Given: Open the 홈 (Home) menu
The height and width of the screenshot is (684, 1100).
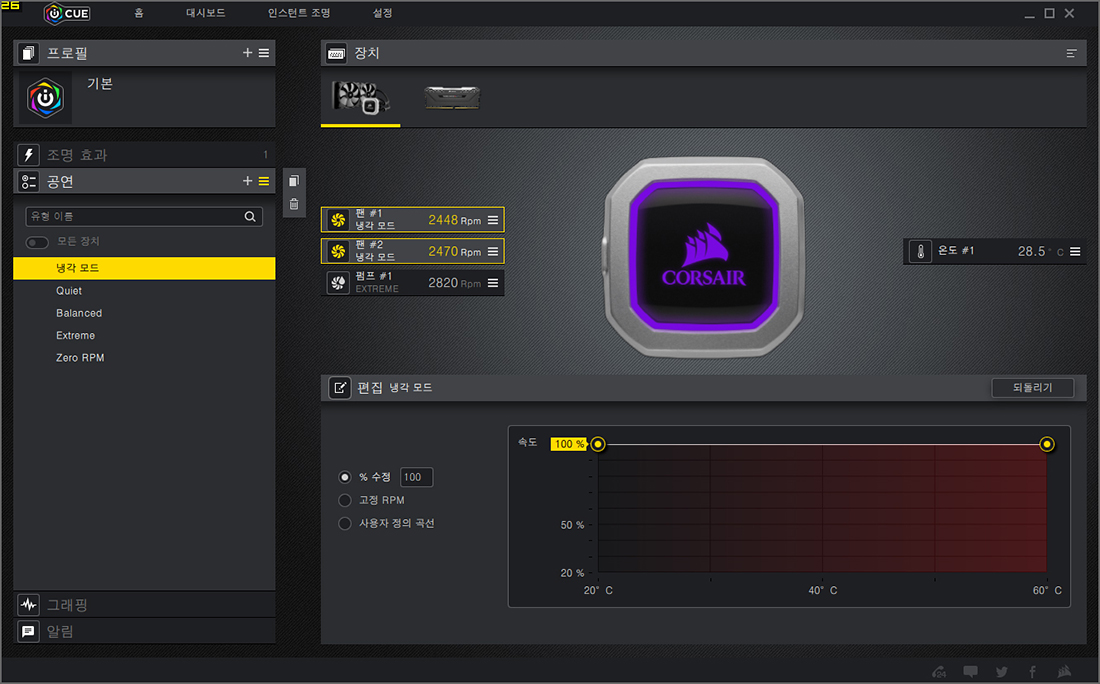Looking at the screenshot, I should coord(139,13).
